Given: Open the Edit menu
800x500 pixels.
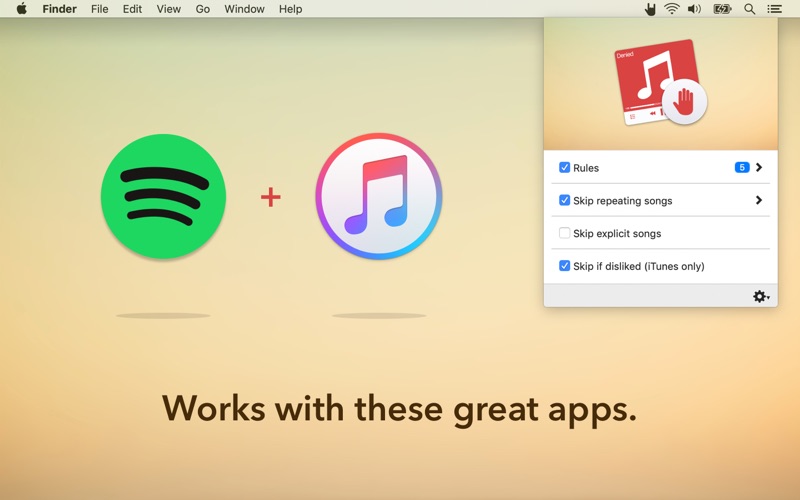Looking at the screenshot, I should pos(132,9).
